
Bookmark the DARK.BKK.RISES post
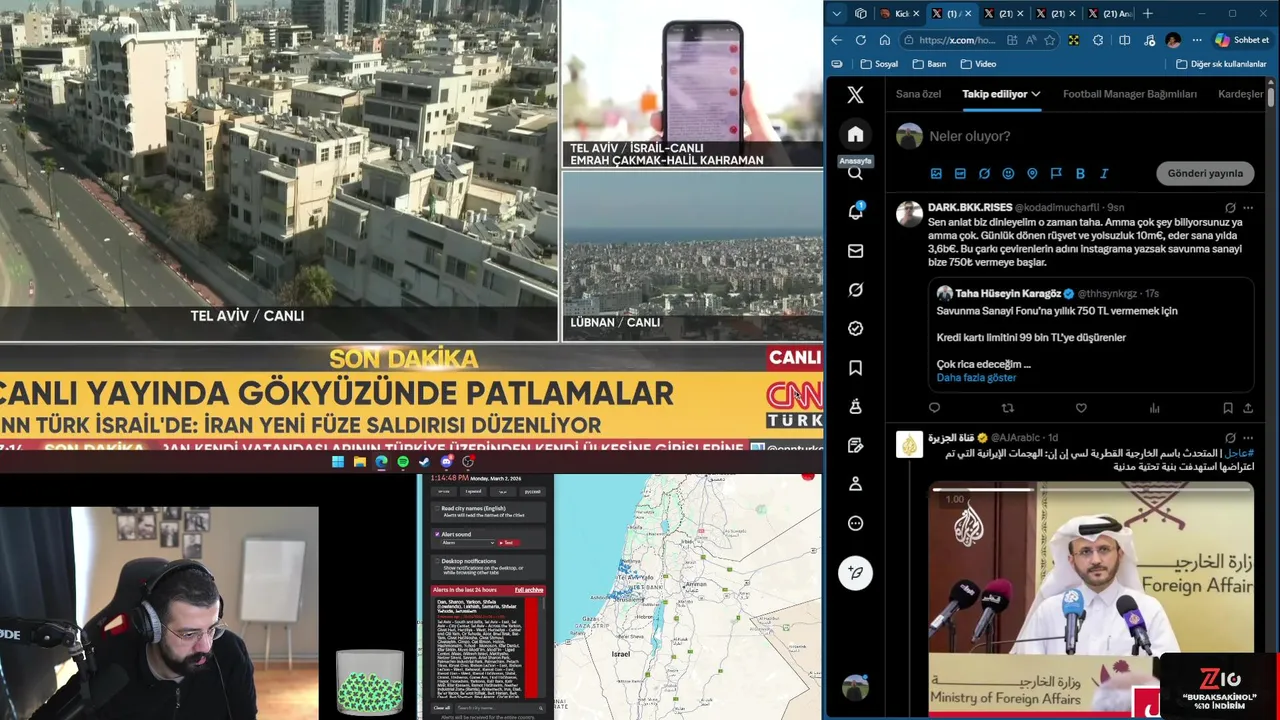[1228, 408]
